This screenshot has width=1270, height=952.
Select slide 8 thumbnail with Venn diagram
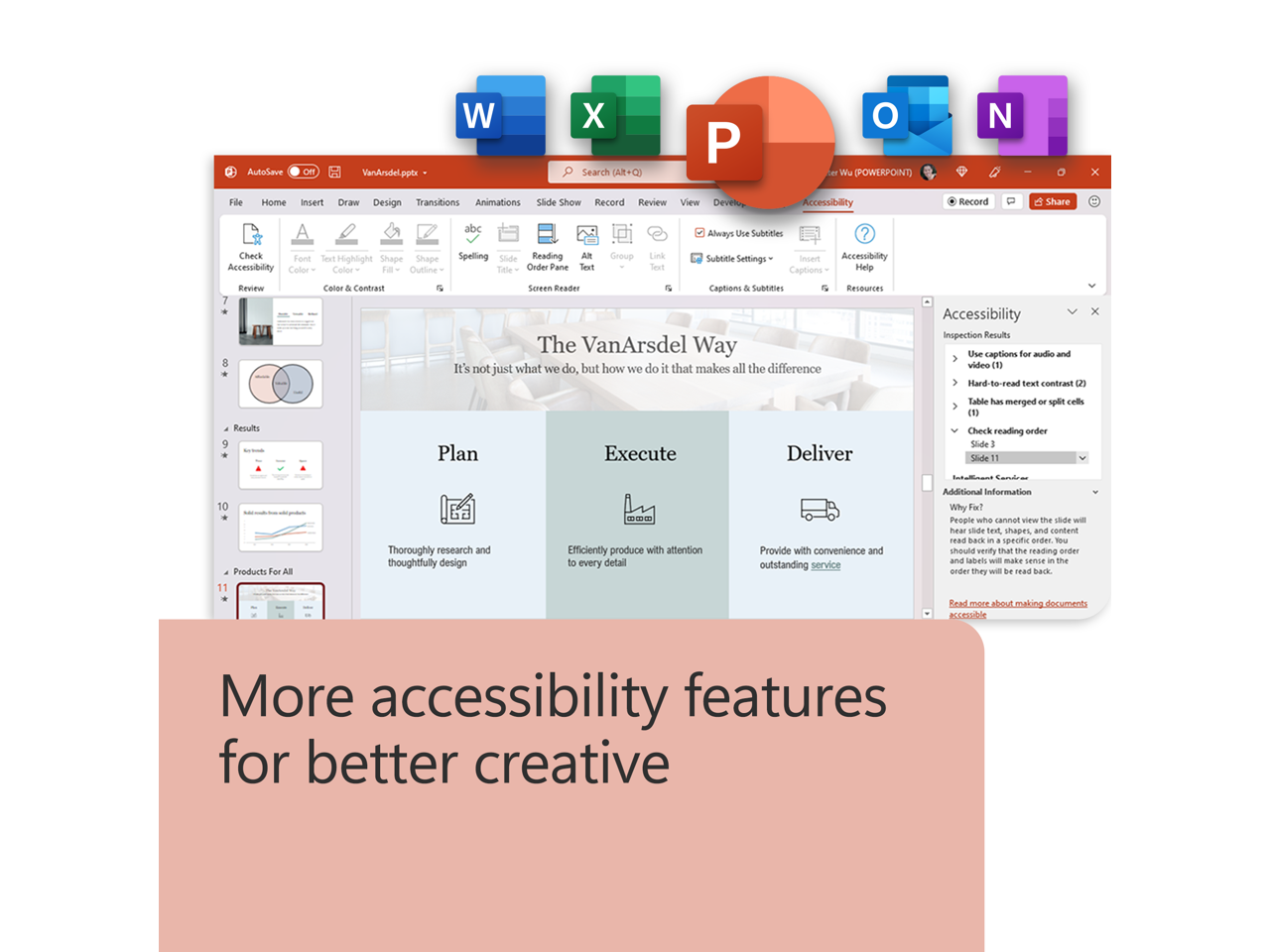coord(281,384)
